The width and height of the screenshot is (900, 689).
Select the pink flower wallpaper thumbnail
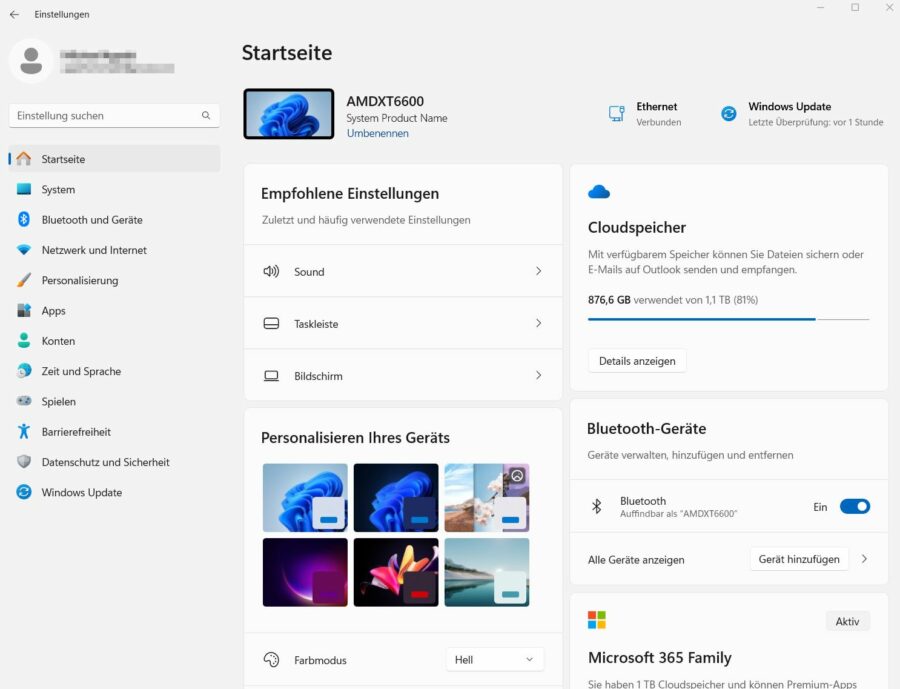[x=395, y=572]
